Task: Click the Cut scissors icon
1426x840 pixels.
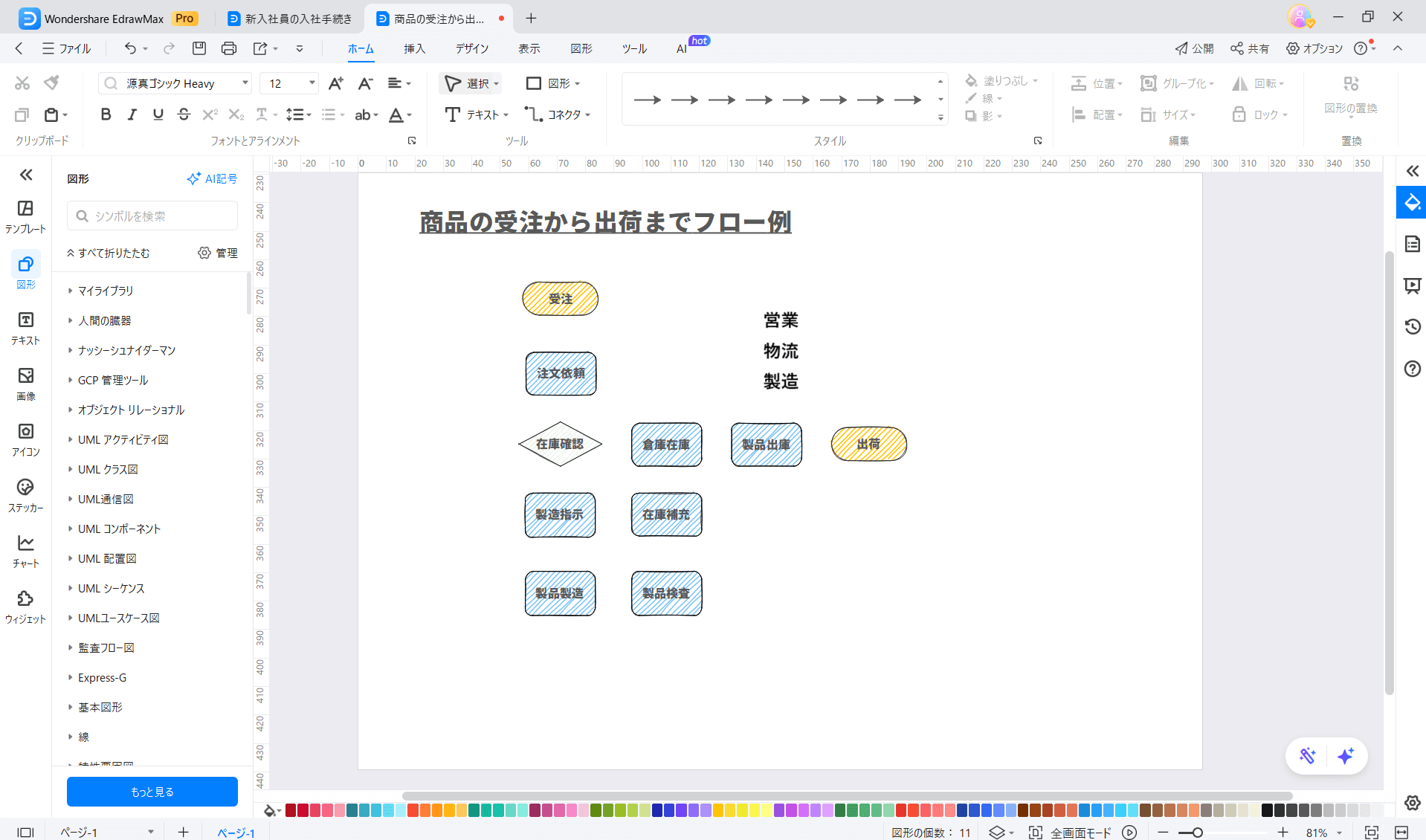Action: [22, 83]
